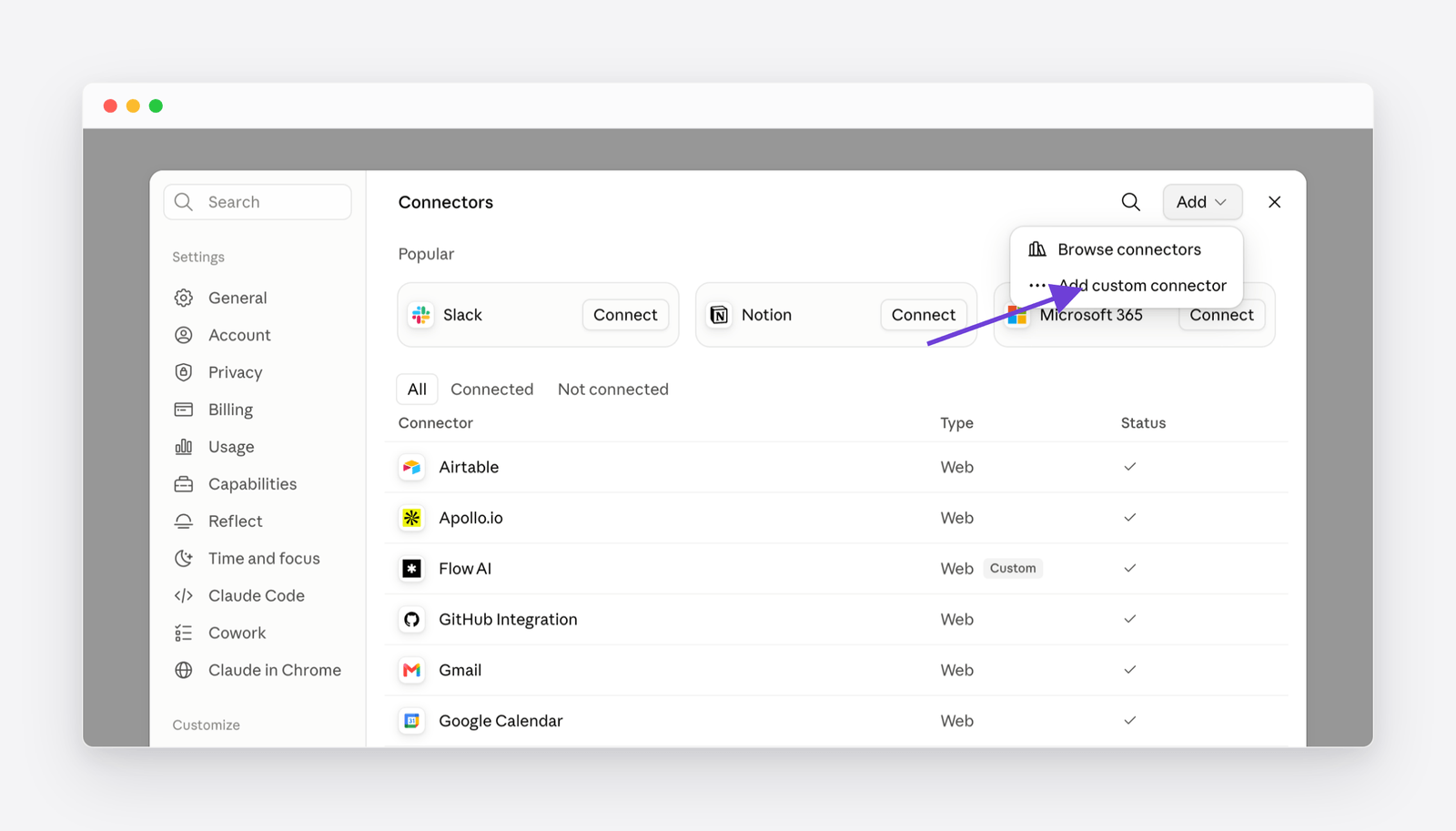Screen dimensions: 1456x831
Task: Switch to the Connected filter tab
Action: (x=492, y=390)
